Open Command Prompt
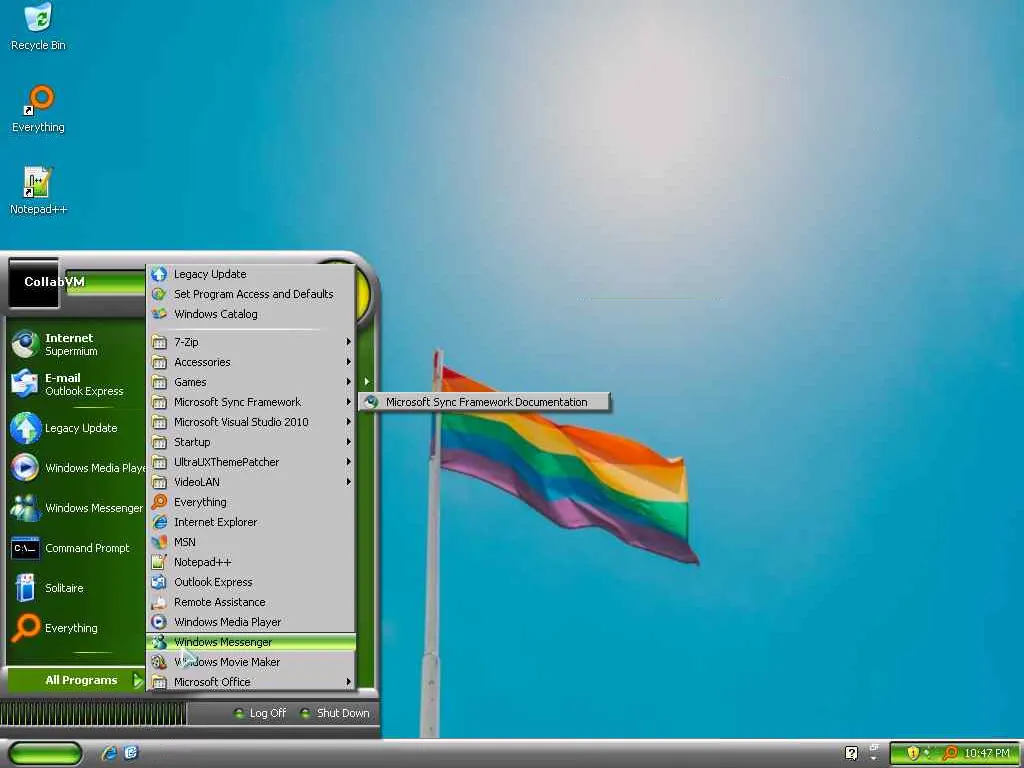Viewport: 1024px width, 768px height. click(76, 549)
